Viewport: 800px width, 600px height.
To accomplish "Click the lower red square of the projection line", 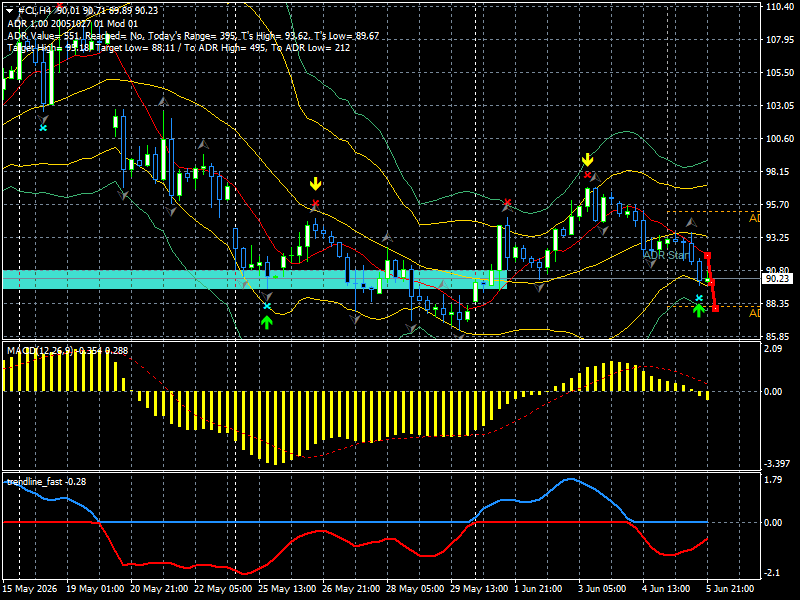I will pos(715,308).
